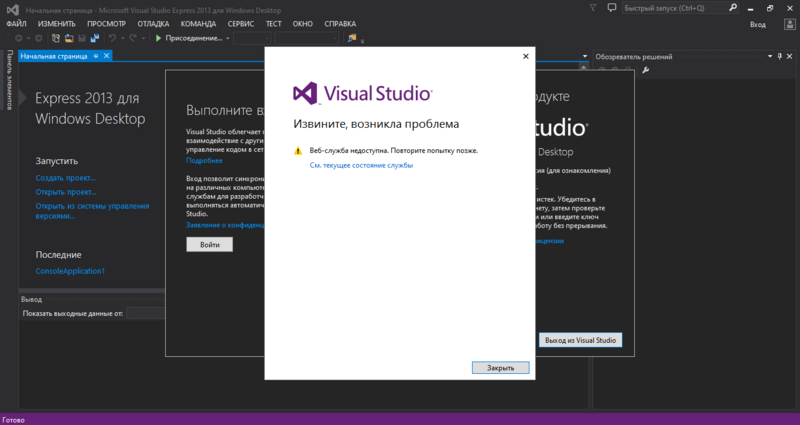The width and height of the screenshot is (800, 425).
Task: Close the Solution Explorer panel
Action: pyautogui.click(x=789, y=56)
